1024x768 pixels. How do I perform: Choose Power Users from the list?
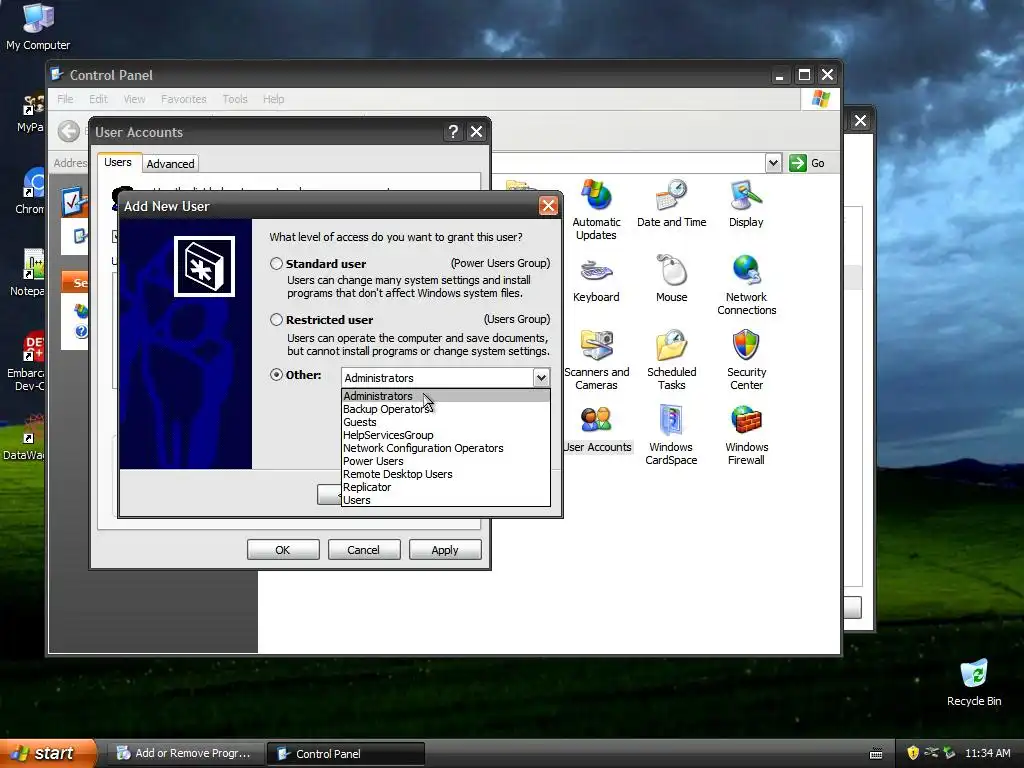[x=445, y=461]
